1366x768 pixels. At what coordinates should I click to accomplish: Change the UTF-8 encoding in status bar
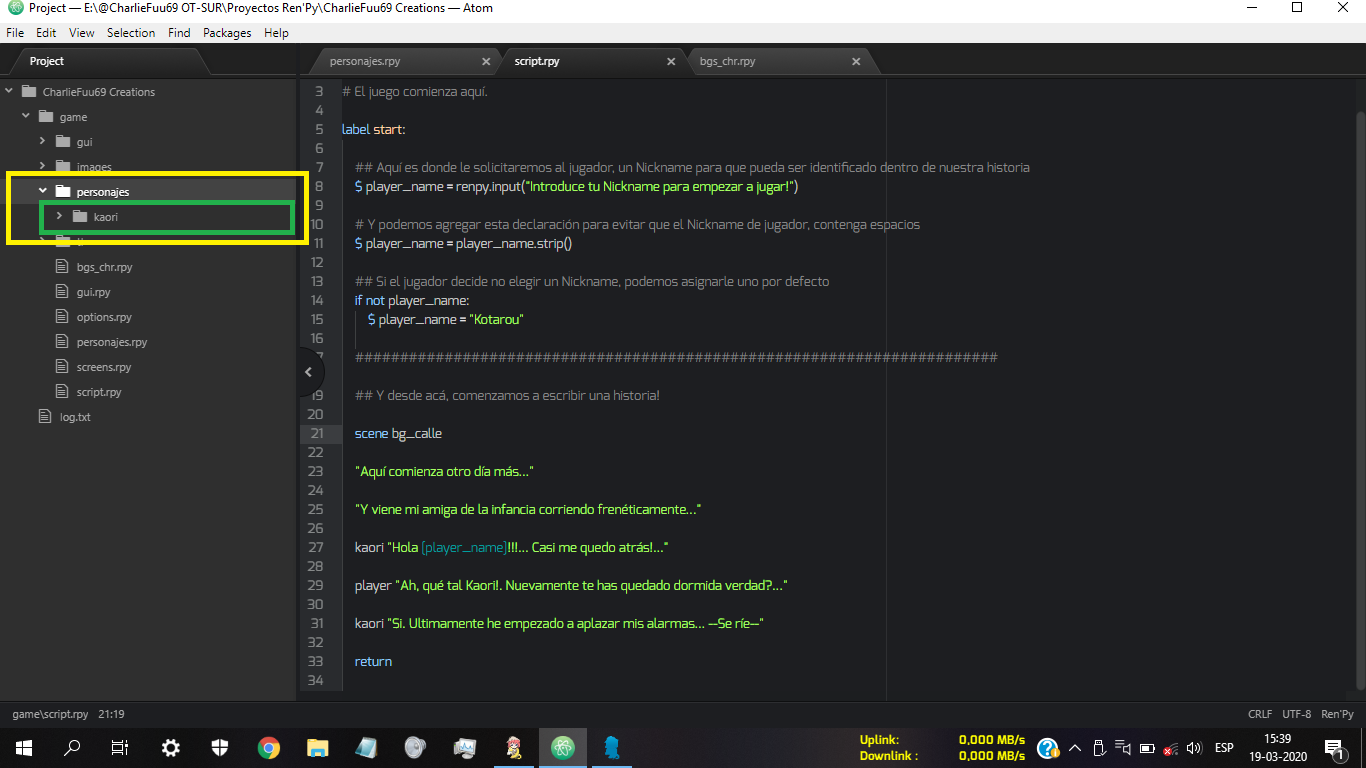pos(1296,714)
